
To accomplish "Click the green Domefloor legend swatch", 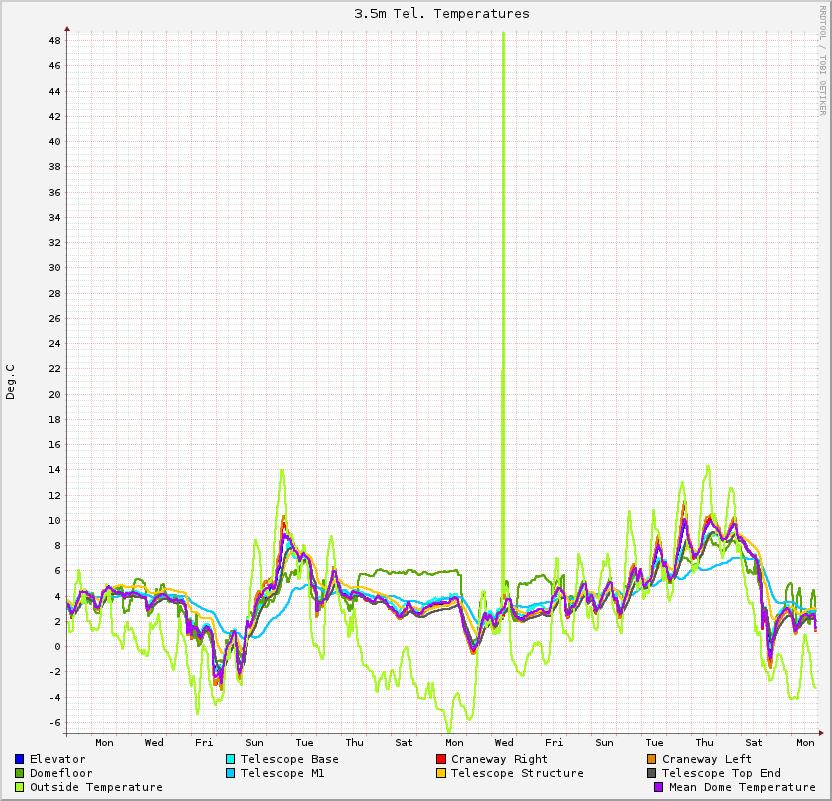I will click(20, 773).
